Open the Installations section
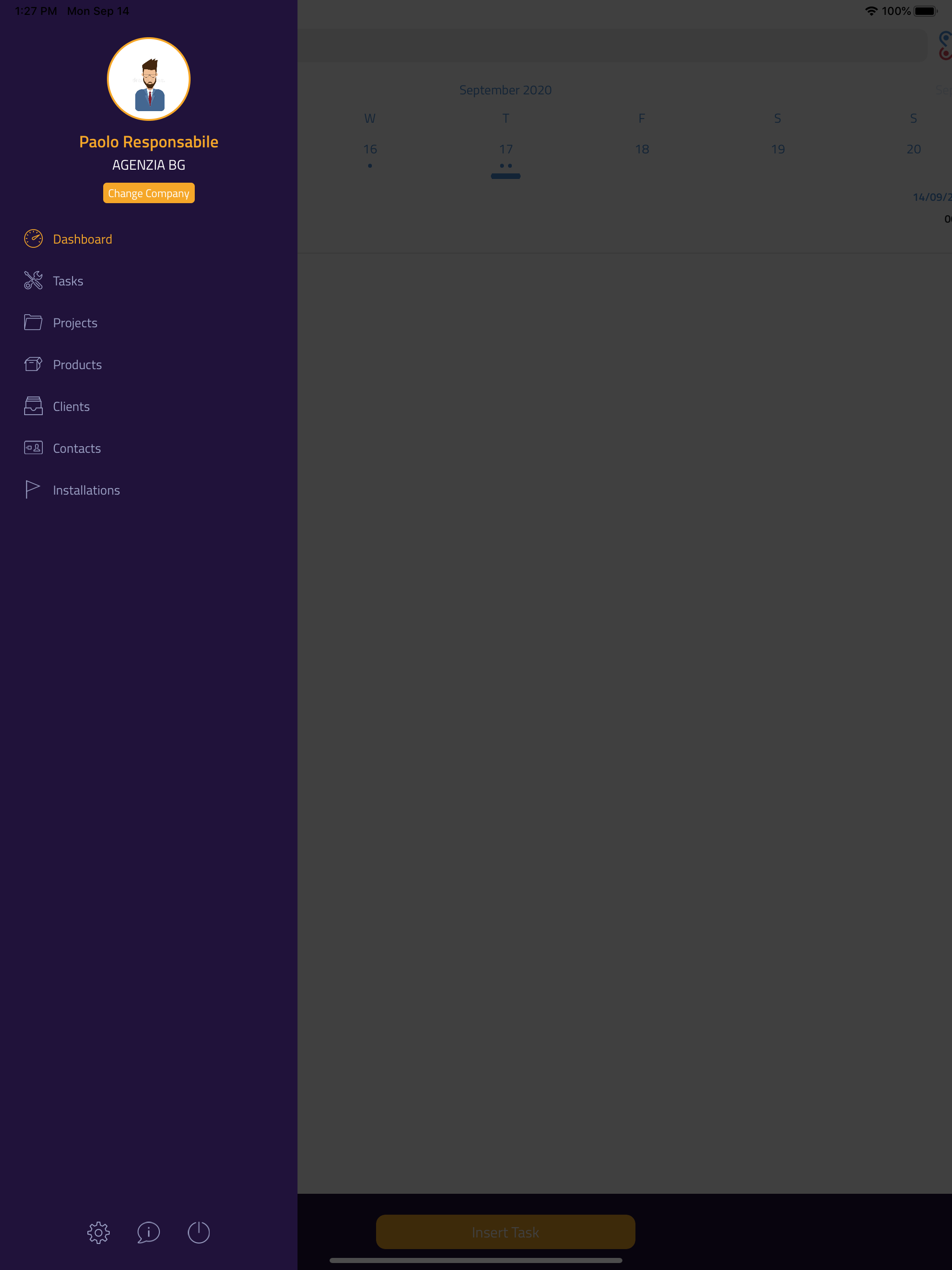 coord(86,490)
